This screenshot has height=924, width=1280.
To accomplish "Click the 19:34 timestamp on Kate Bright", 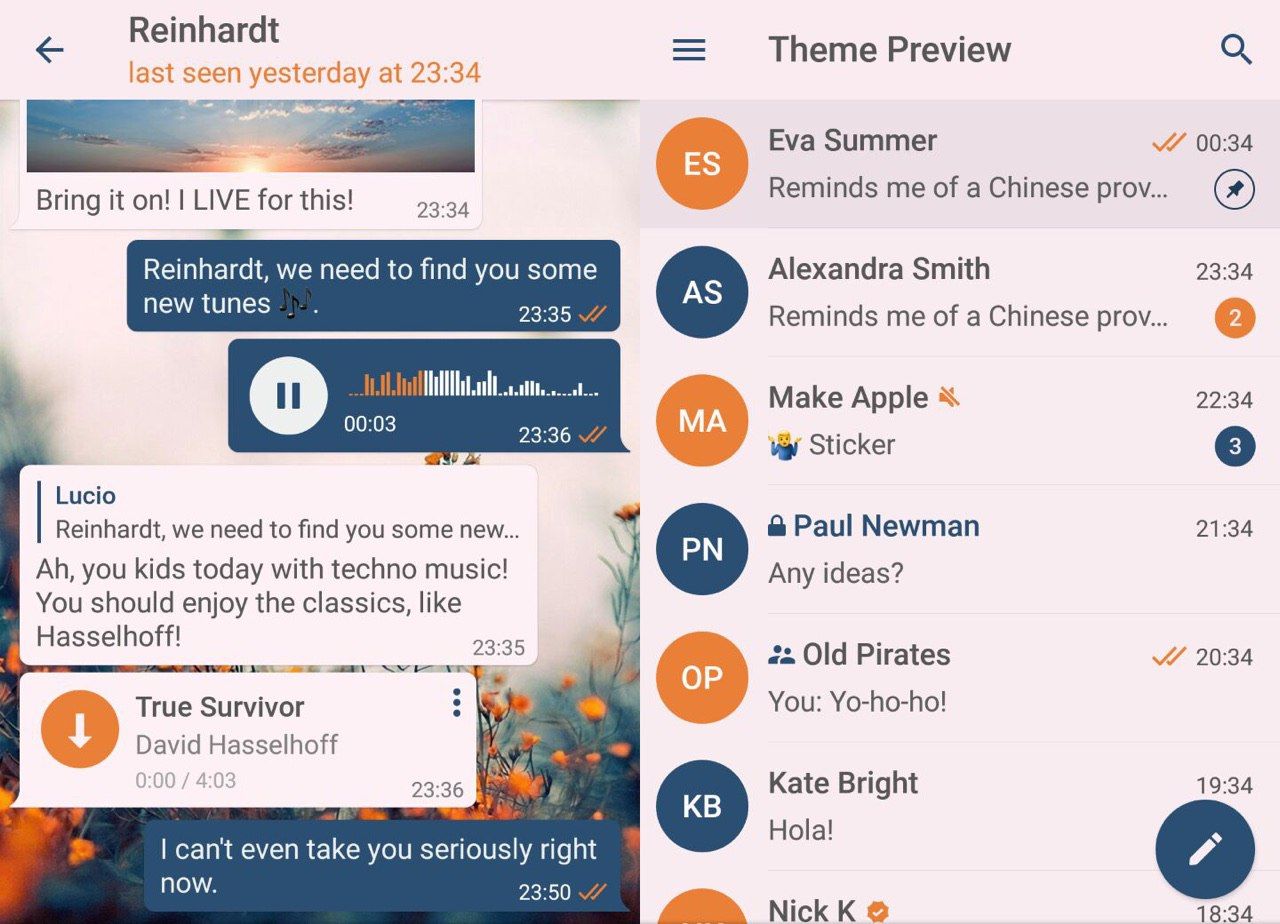I will 1224,785.
